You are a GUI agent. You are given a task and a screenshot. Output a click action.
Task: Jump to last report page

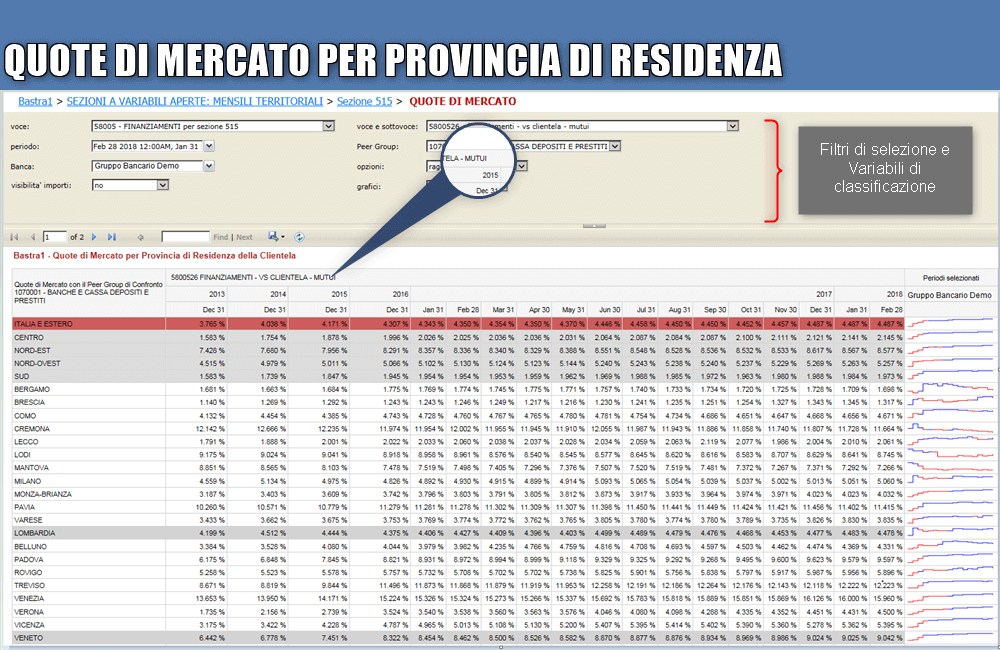pos(112,237)
